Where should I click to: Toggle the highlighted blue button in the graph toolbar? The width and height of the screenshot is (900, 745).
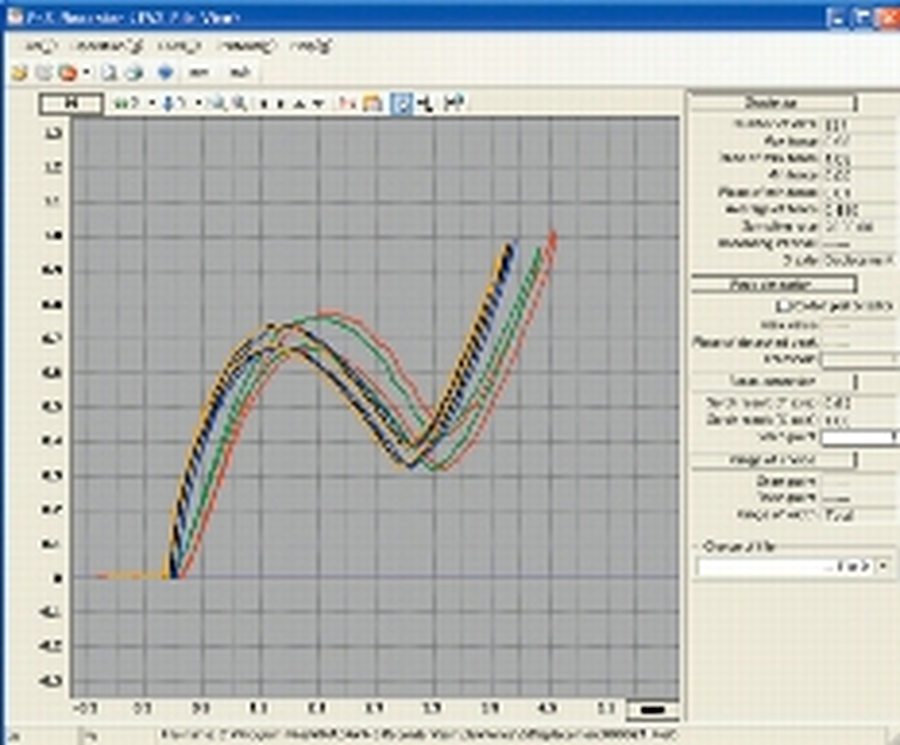pyautogui.click(x=402, y=103)
